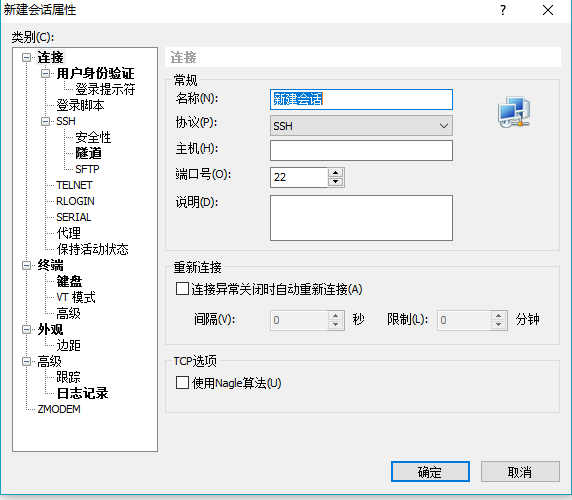This screenshot has width=572, height=500.
Task: Collapse the SSH tree node
Action: (x=45, y=121)
